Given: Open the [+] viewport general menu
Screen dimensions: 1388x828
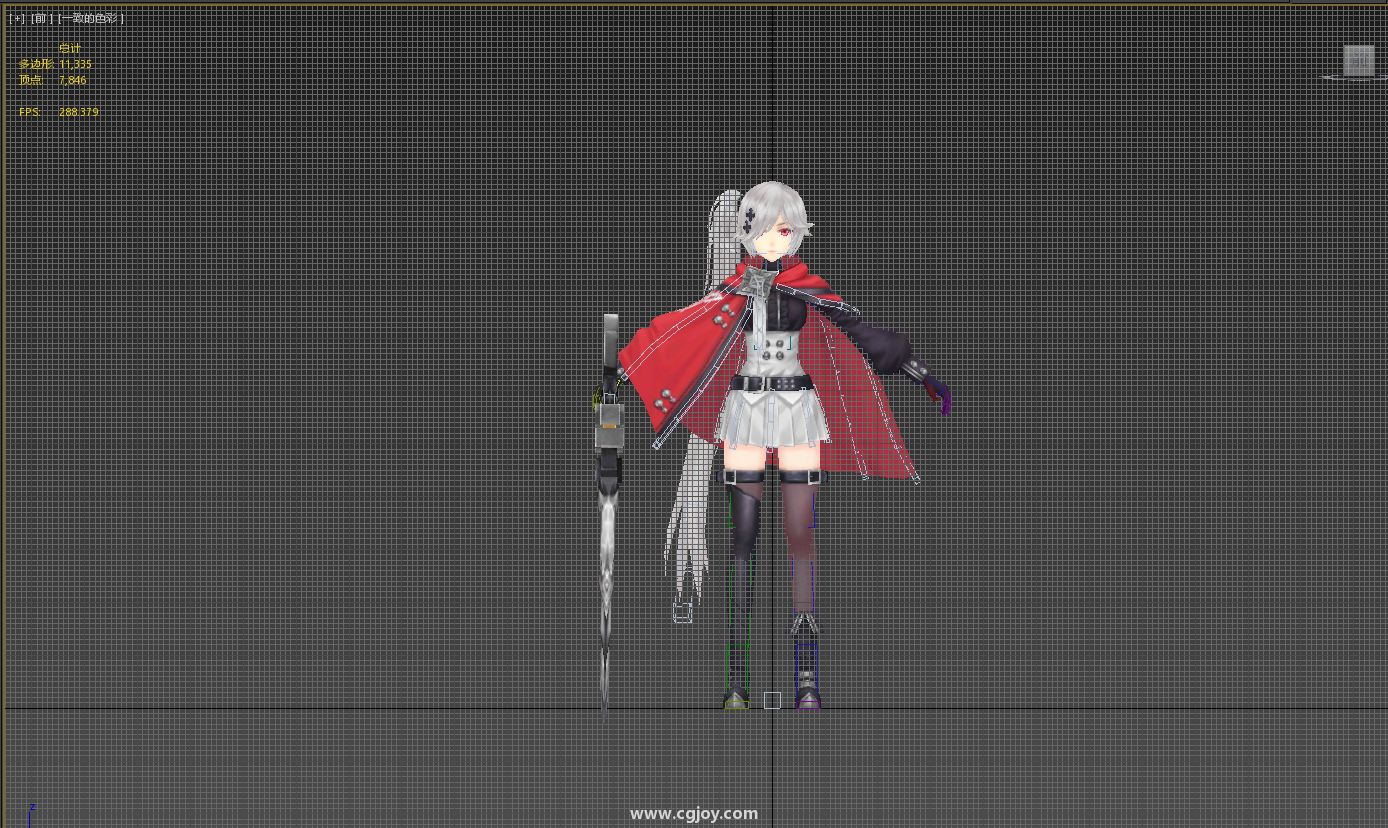Looking at the screenshot, I should point(16,18).
